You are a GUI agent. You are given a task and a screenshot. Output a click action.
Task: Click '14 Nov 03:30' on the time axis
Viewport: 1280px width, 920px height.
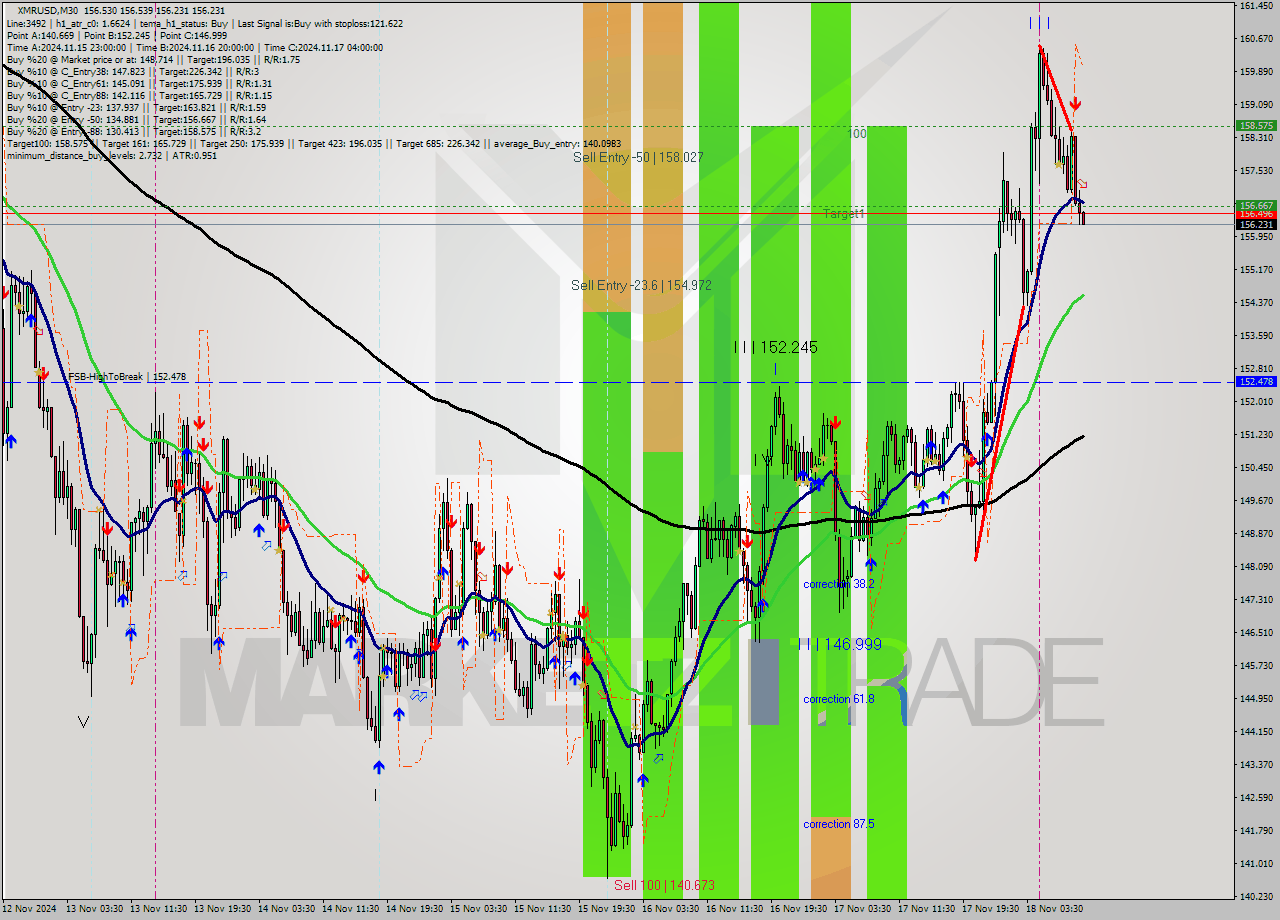[x=287, y=910]
